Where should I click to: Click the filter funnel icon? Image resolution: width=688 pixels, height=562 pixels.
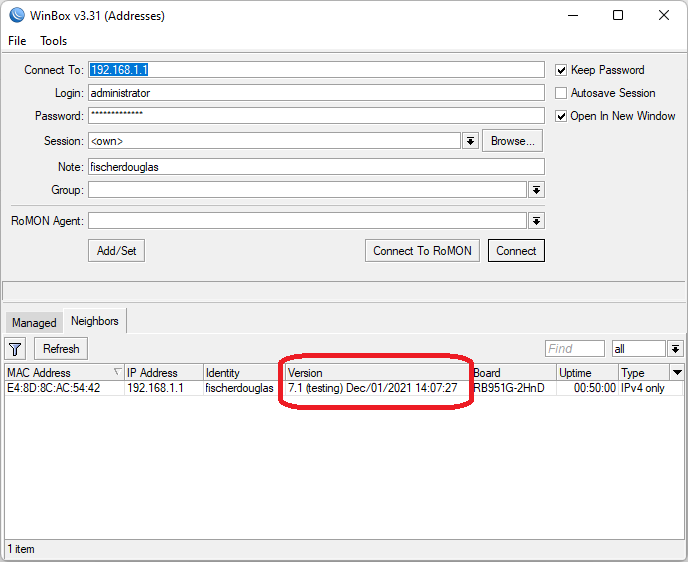point(15,349)
